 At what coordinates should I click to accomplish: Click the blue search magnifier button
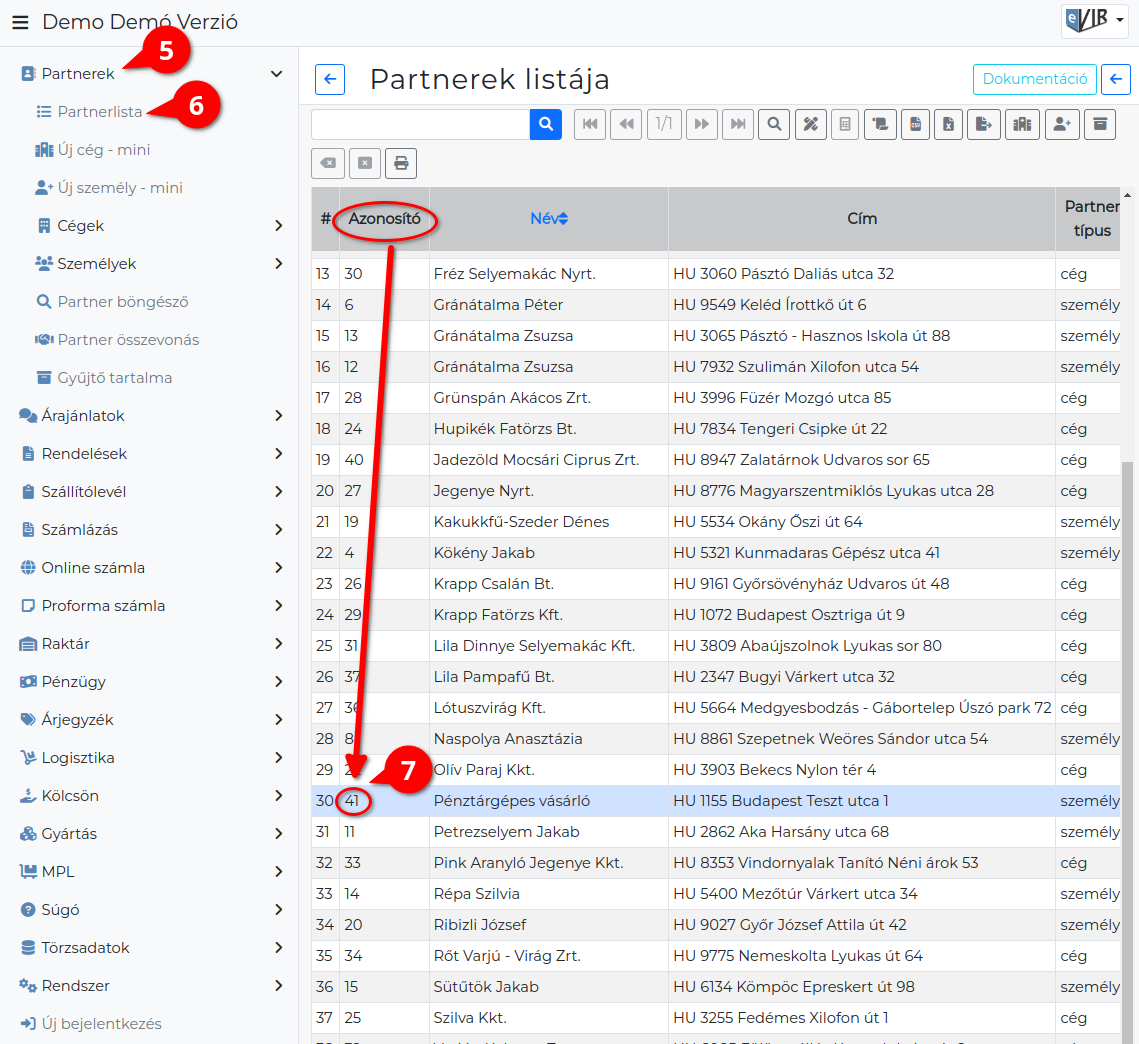546,124
